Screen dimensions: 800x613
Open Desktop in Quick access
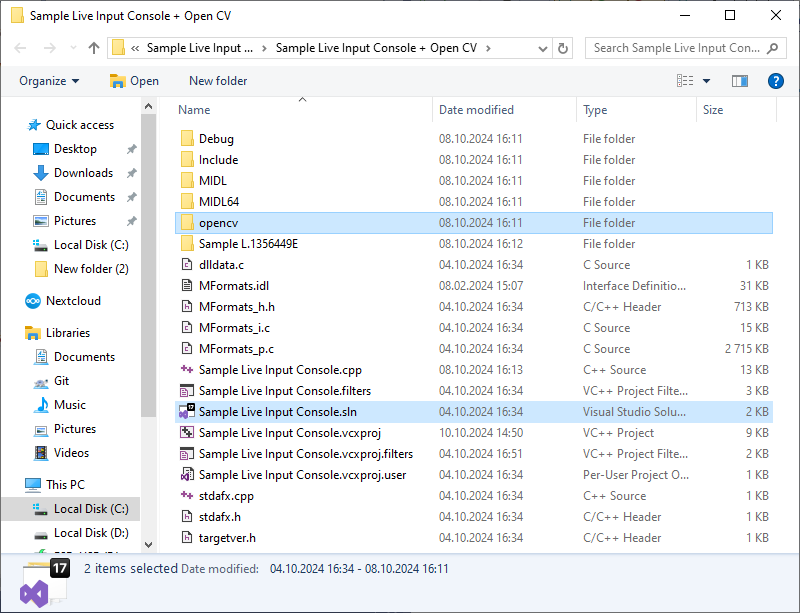pyautogui.click(x=76, y=149)
